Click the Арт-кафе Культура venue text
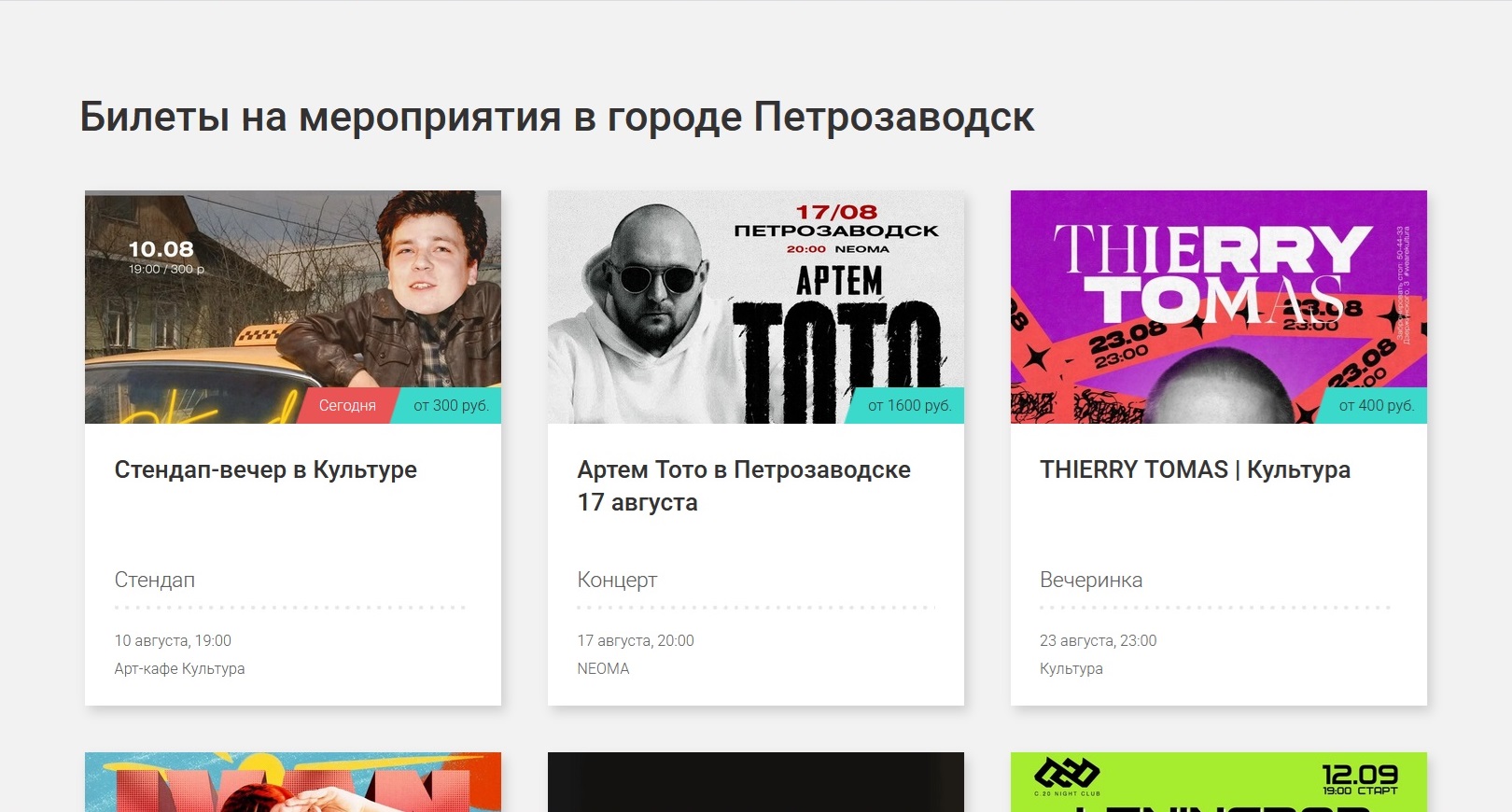 (x=179, y=668)
